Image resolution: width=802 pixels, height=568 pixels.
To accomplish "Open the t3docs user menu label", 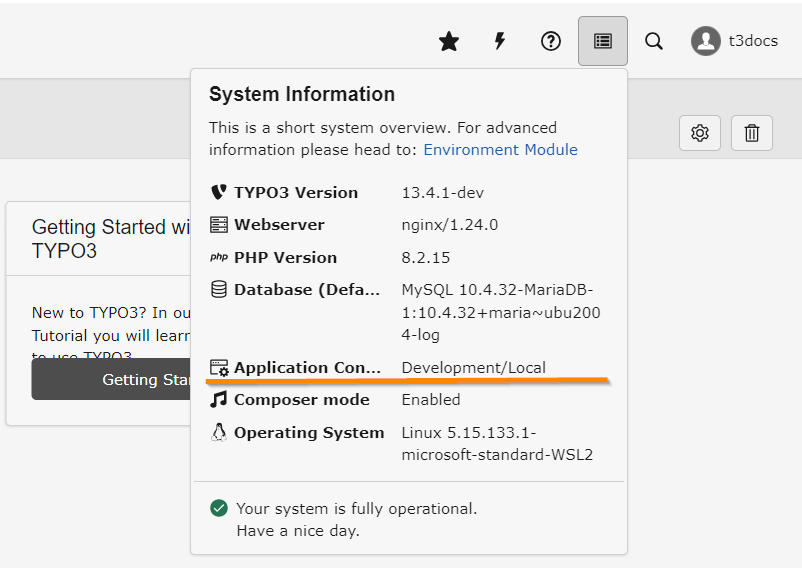I will click(753, 41).
